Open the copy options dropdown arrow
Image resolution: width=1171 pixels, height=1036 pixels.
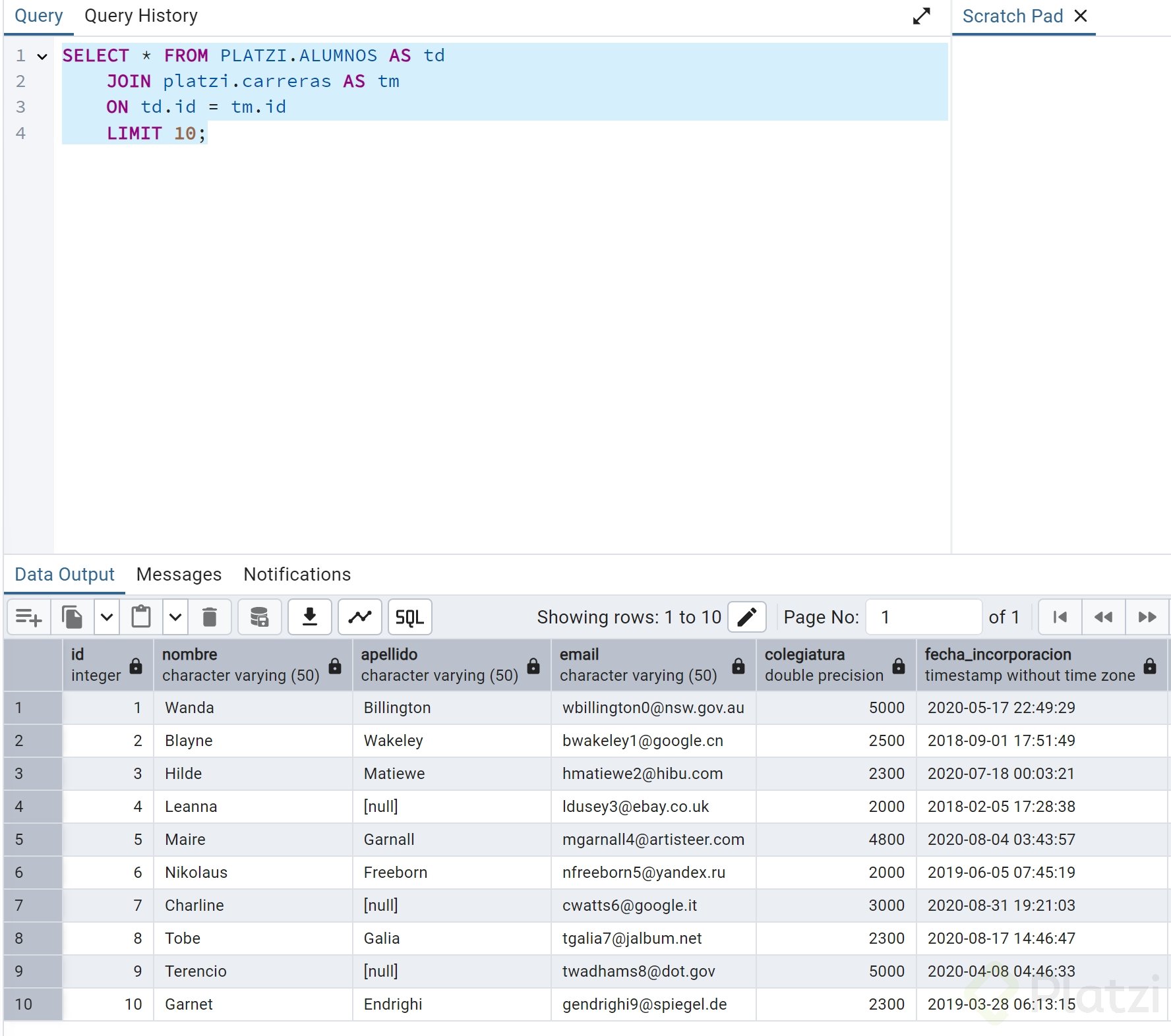click(107, 618)
